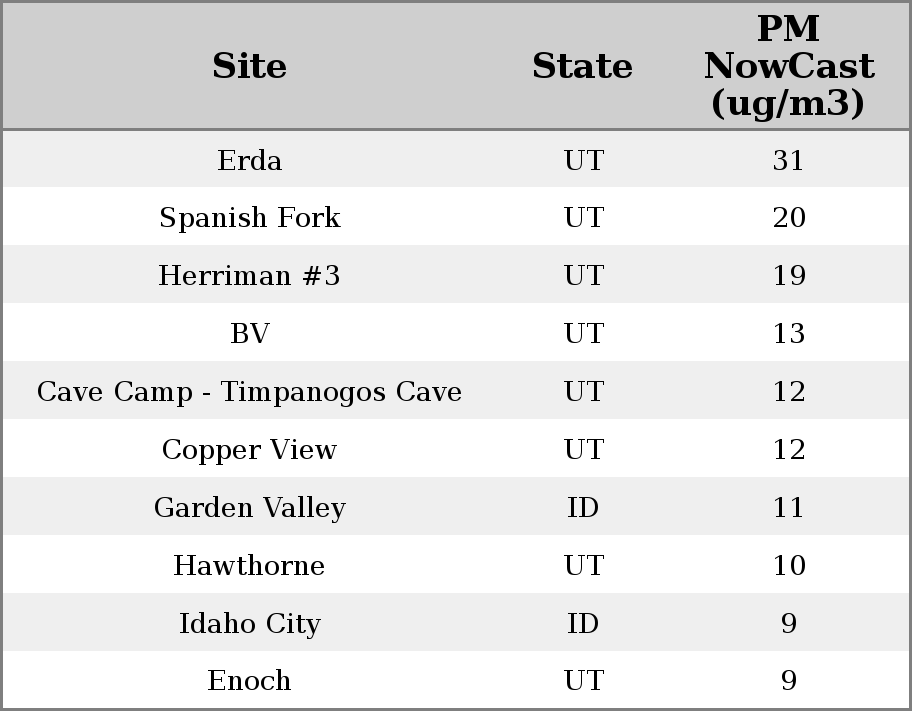This screenshot has width=912, height=711.
Task: Select the Erda site cell
Action: (249, 160)
